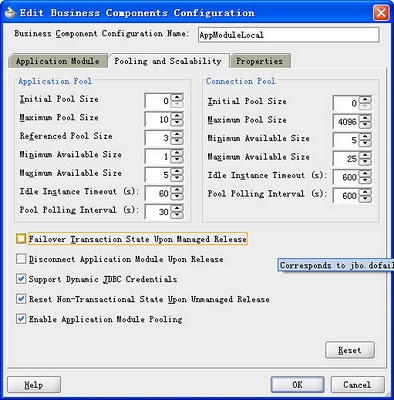Click the title bar application icon
The width and height of the screenshot is (394, 400).
[x=10, y=13]
